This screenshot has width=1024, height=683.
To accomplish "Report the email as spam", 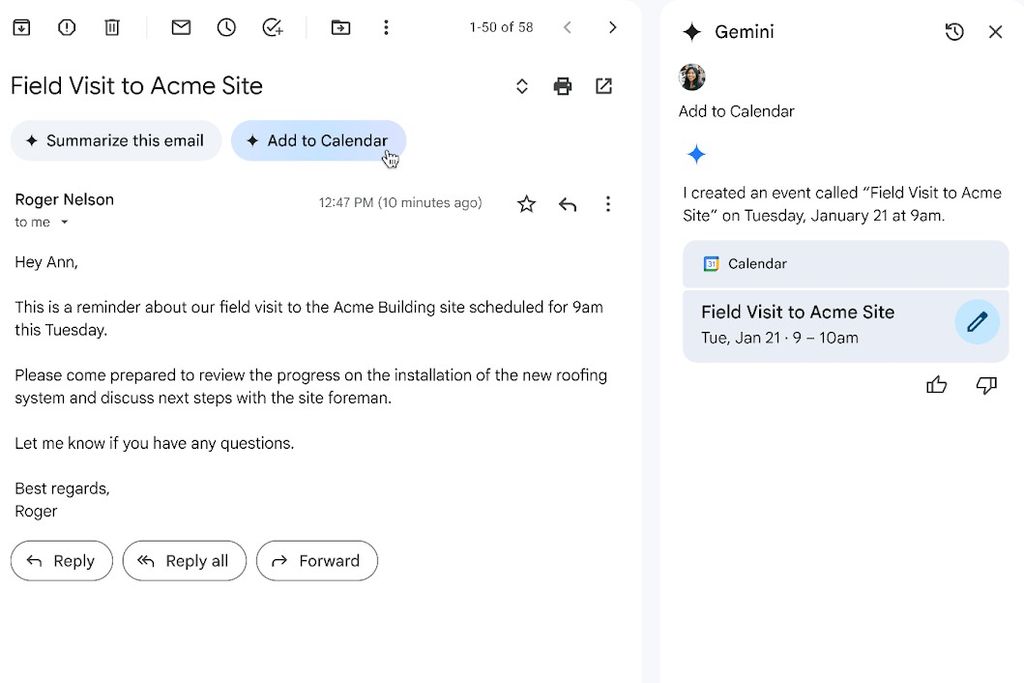I will click(66, 27).
